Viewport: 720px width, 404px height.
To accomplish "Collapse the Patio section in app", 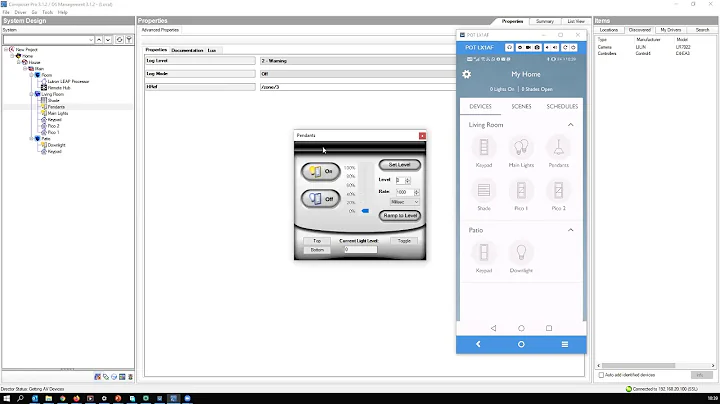I will coord(570,230).
